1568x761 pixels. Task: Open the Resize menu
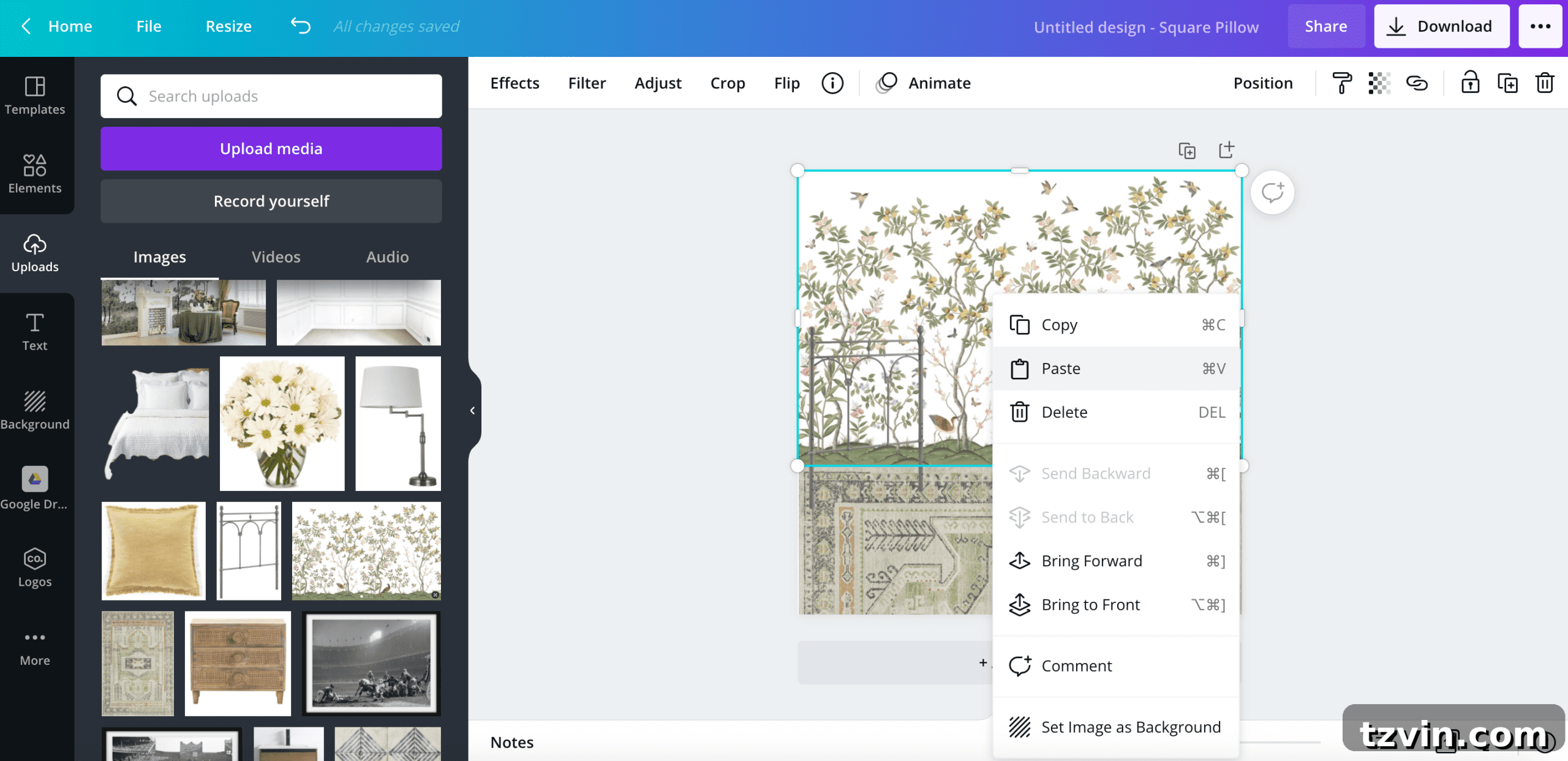pos(228,26)
